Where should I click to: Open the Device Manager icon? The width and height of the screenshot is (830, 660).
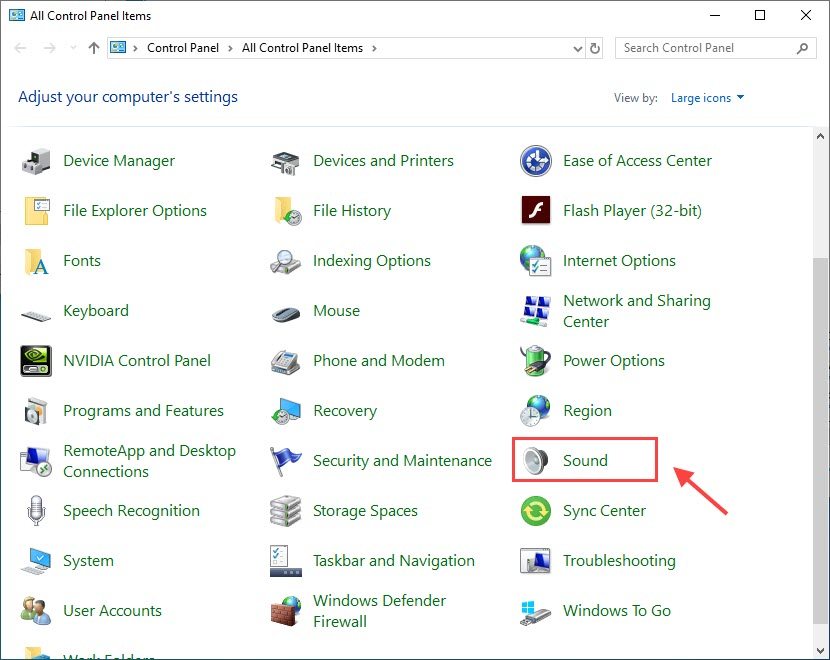(35, 161)
